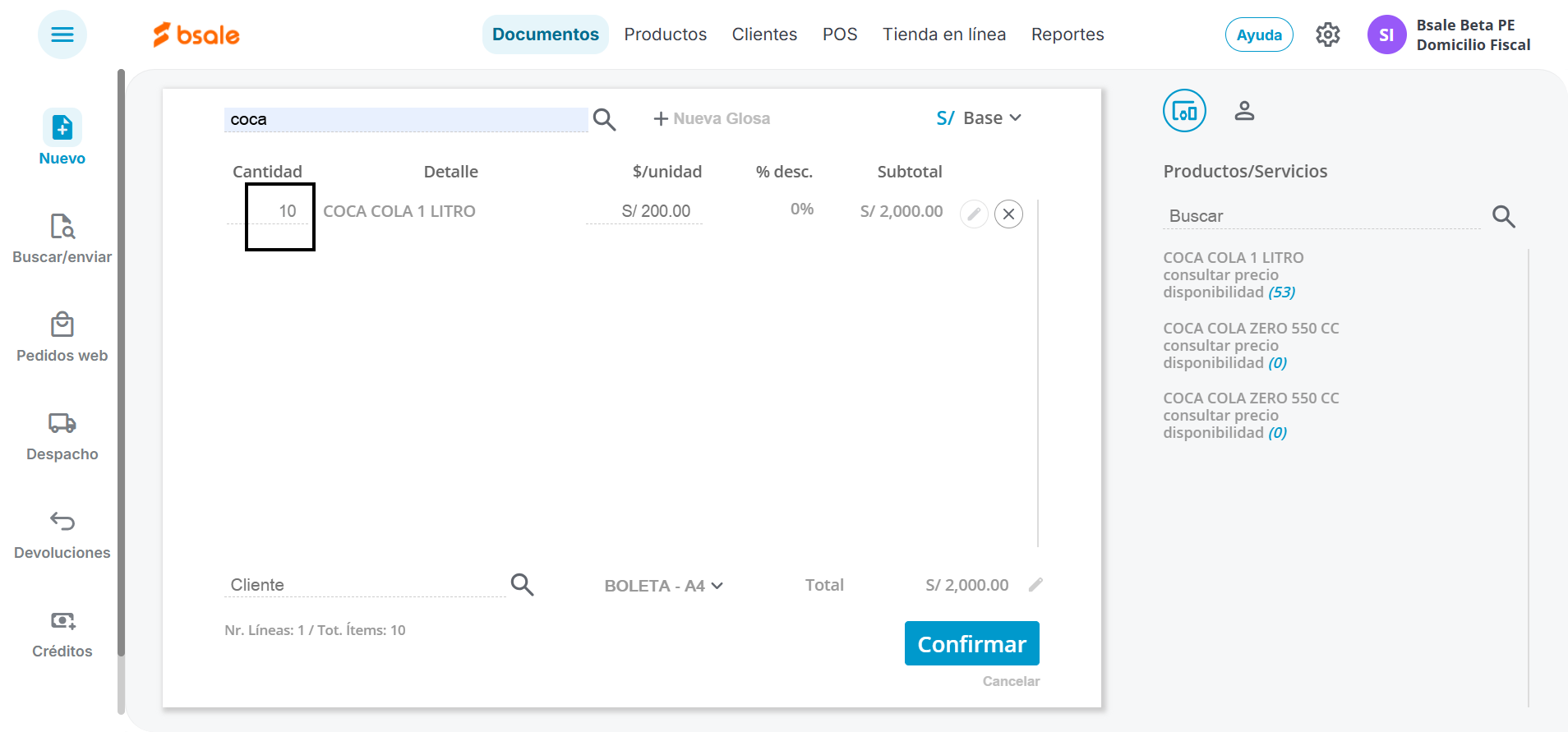Click the coca product search field
1568x732 pixels.
406,119
